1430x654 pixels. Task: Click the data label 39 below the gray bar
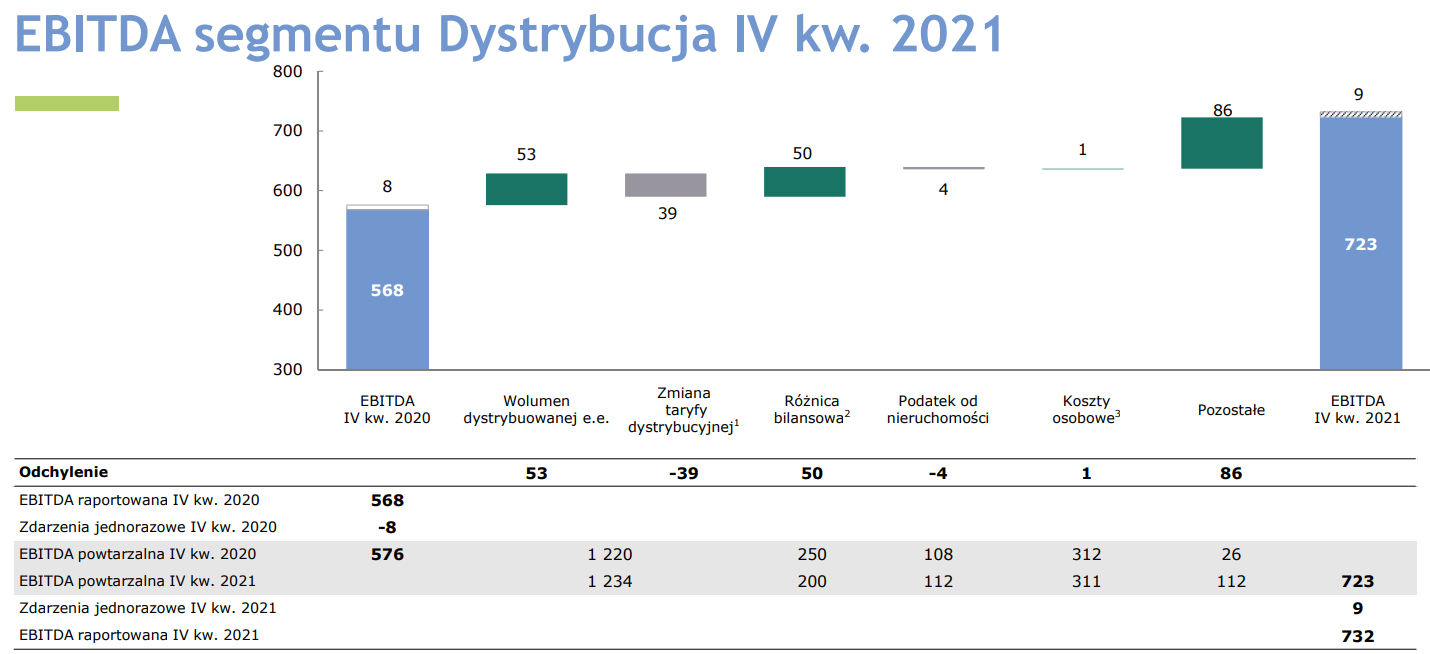pos(667,213)
